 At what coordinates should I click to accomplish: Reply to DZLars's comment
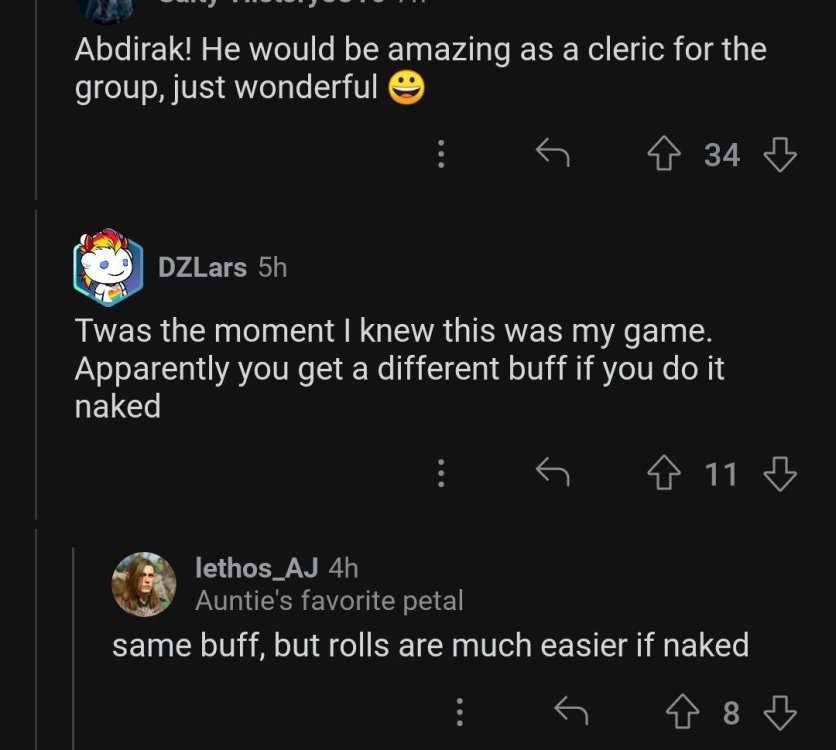tap(552, 472)
